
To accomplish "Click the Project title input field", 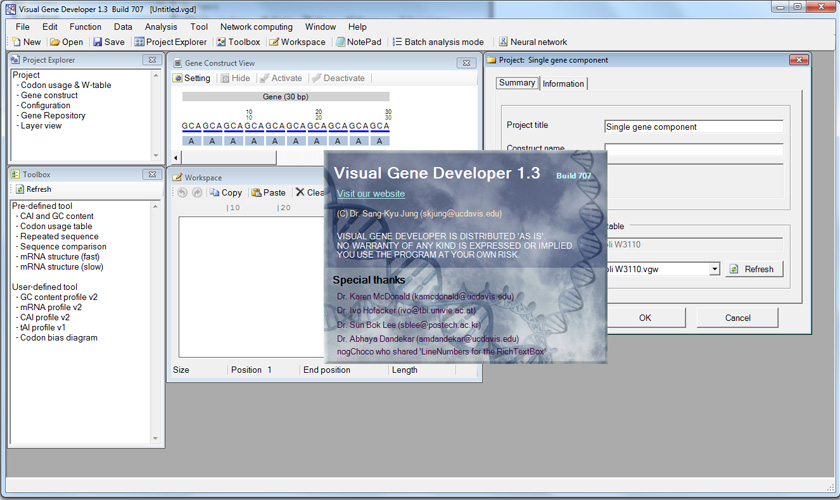I will [694, 127].
